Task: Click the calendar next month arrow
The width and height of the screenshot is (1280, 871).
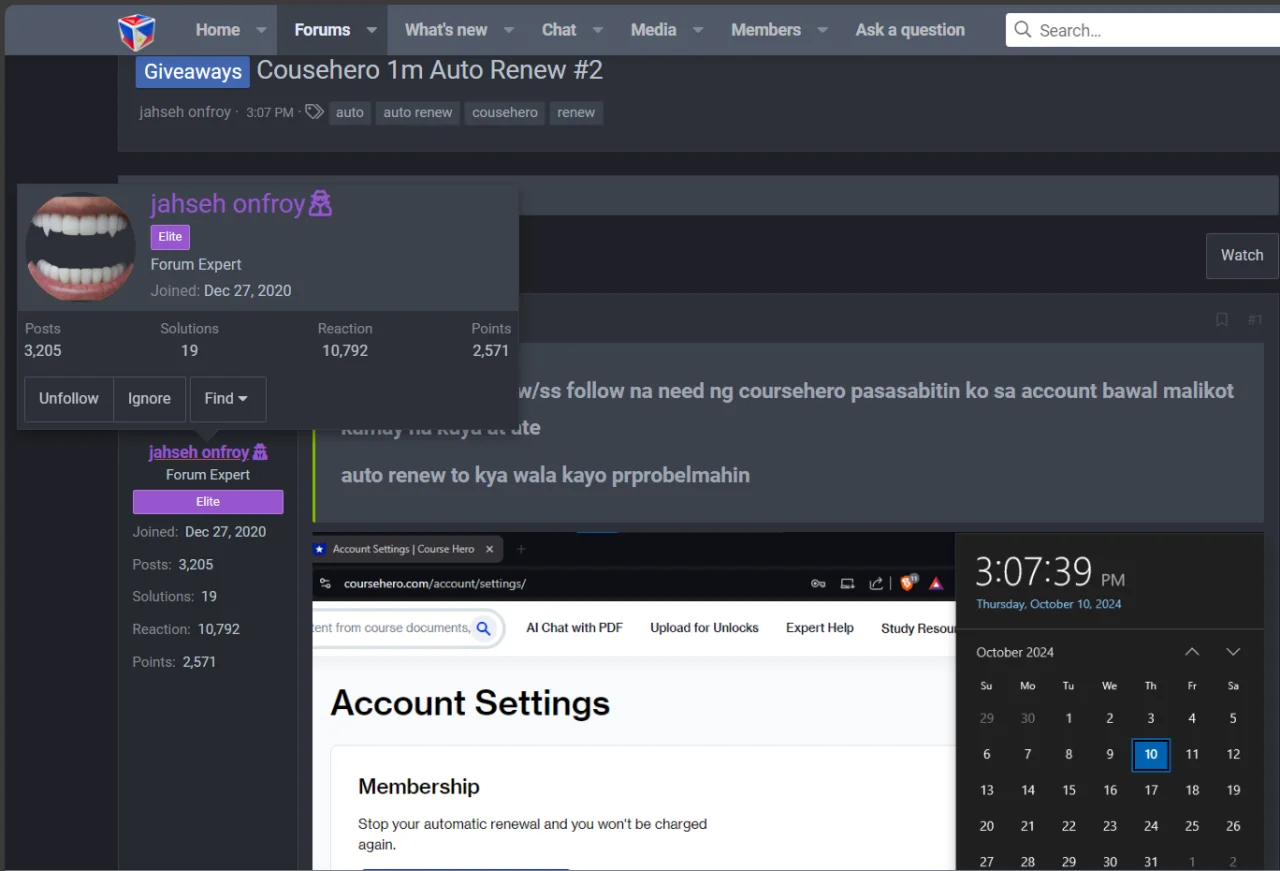Action: pyautogui.click(x=1233, y=652)
